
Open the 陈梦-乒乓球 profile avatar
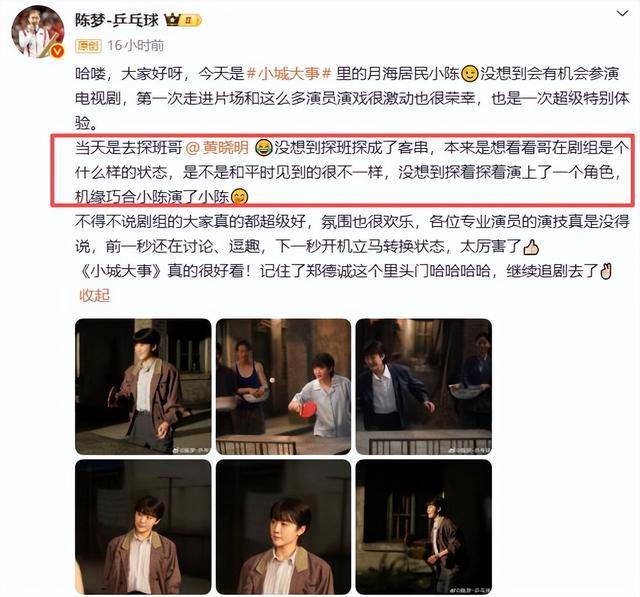(38, 32)
